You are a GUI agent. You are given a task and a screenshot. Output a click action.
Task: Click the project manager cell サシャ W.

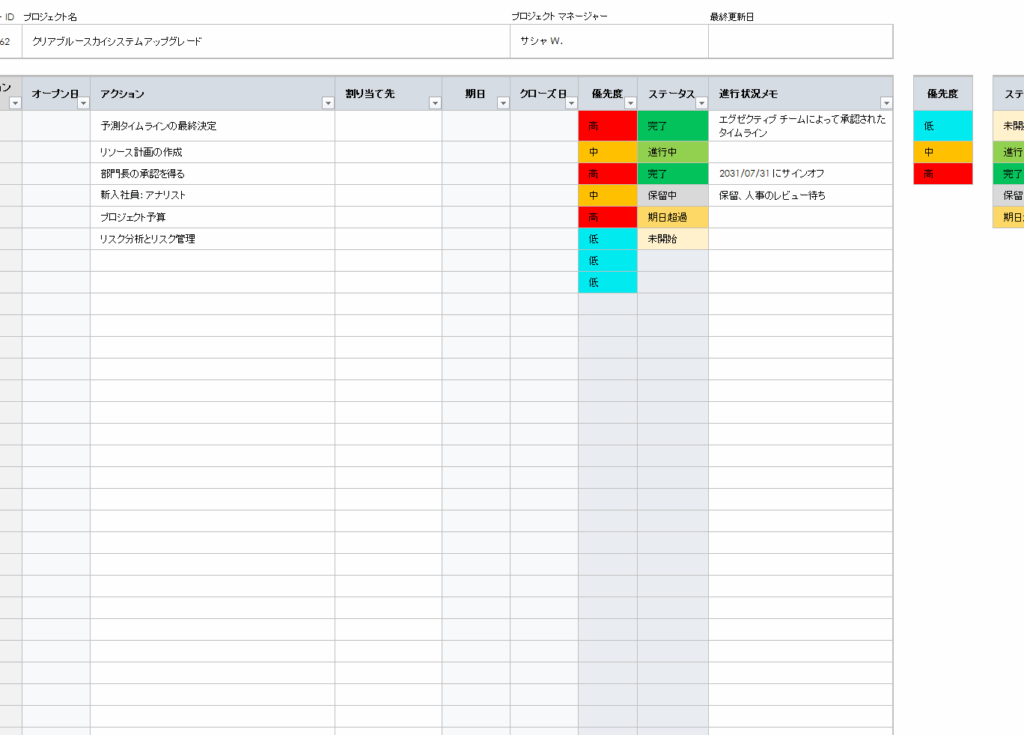pos(609,41)
